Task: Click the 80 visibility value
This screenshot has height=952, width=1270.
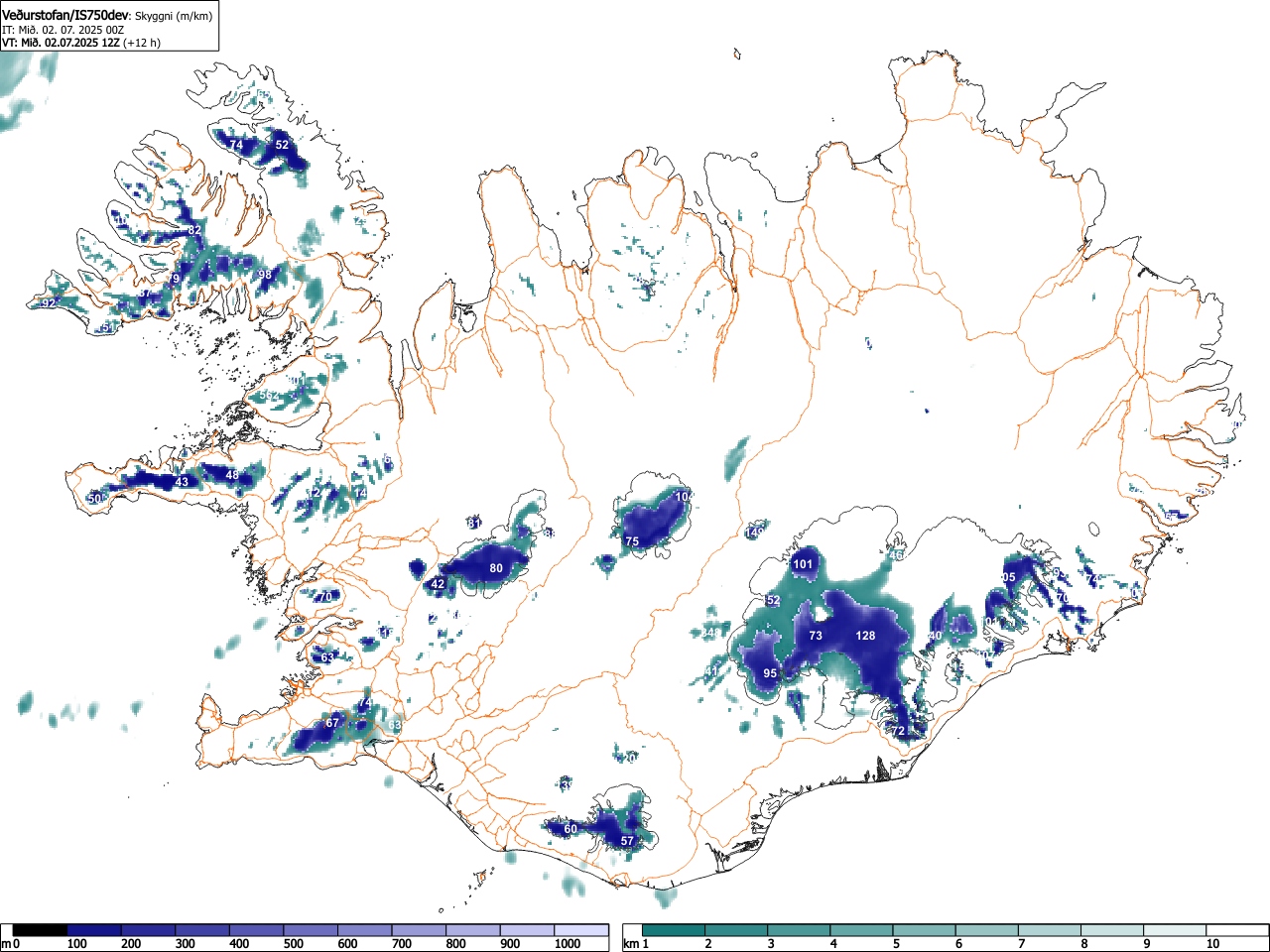Action: point(496,568)
